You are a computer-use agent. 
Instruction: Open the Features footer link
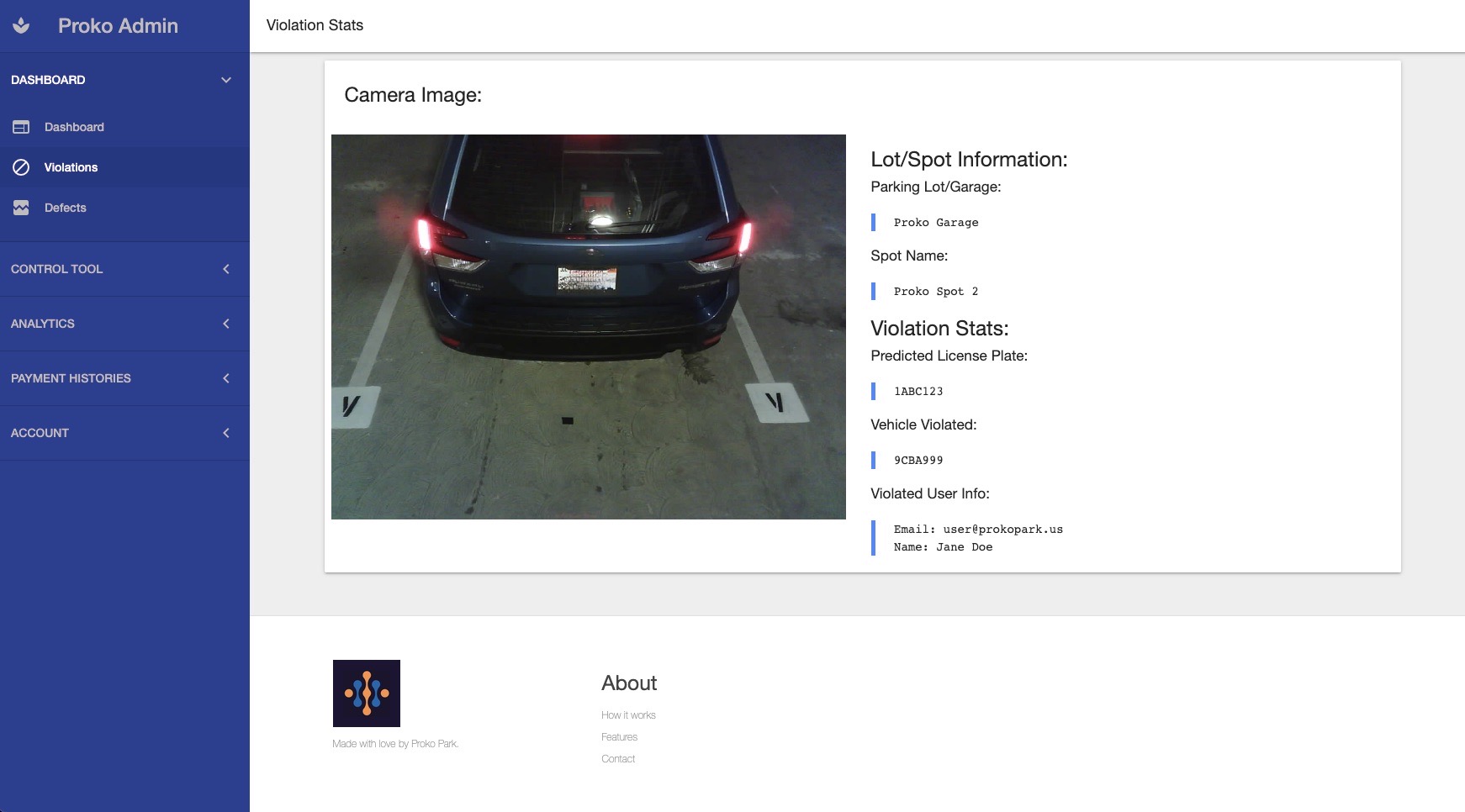[x=619, y=737]
